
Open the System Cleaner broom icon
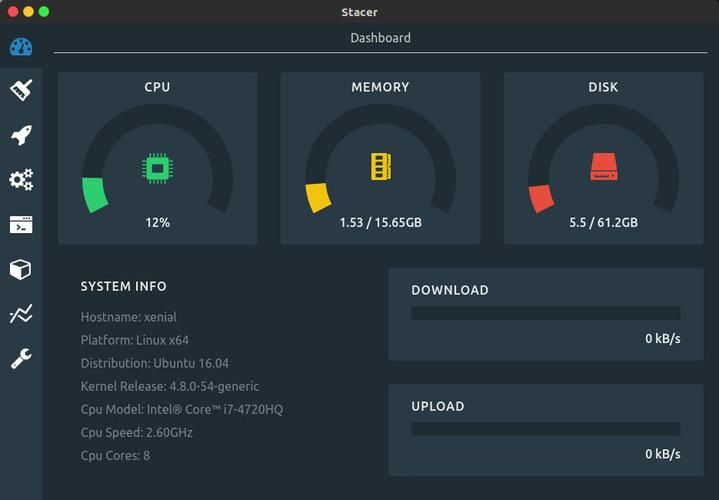[21, 90]
